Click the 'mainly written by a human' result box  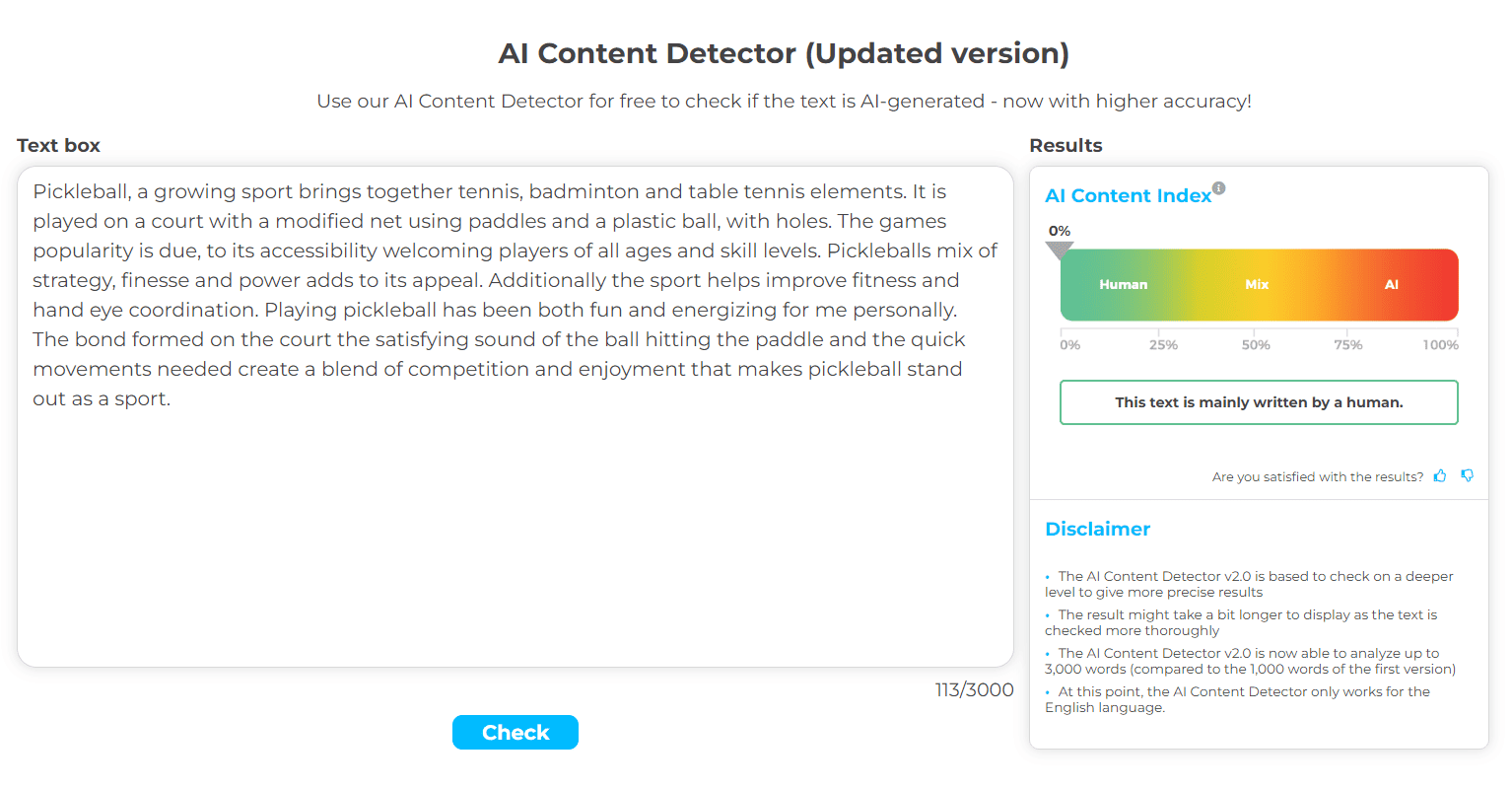pyautogui.click(x=1259, y=402)
